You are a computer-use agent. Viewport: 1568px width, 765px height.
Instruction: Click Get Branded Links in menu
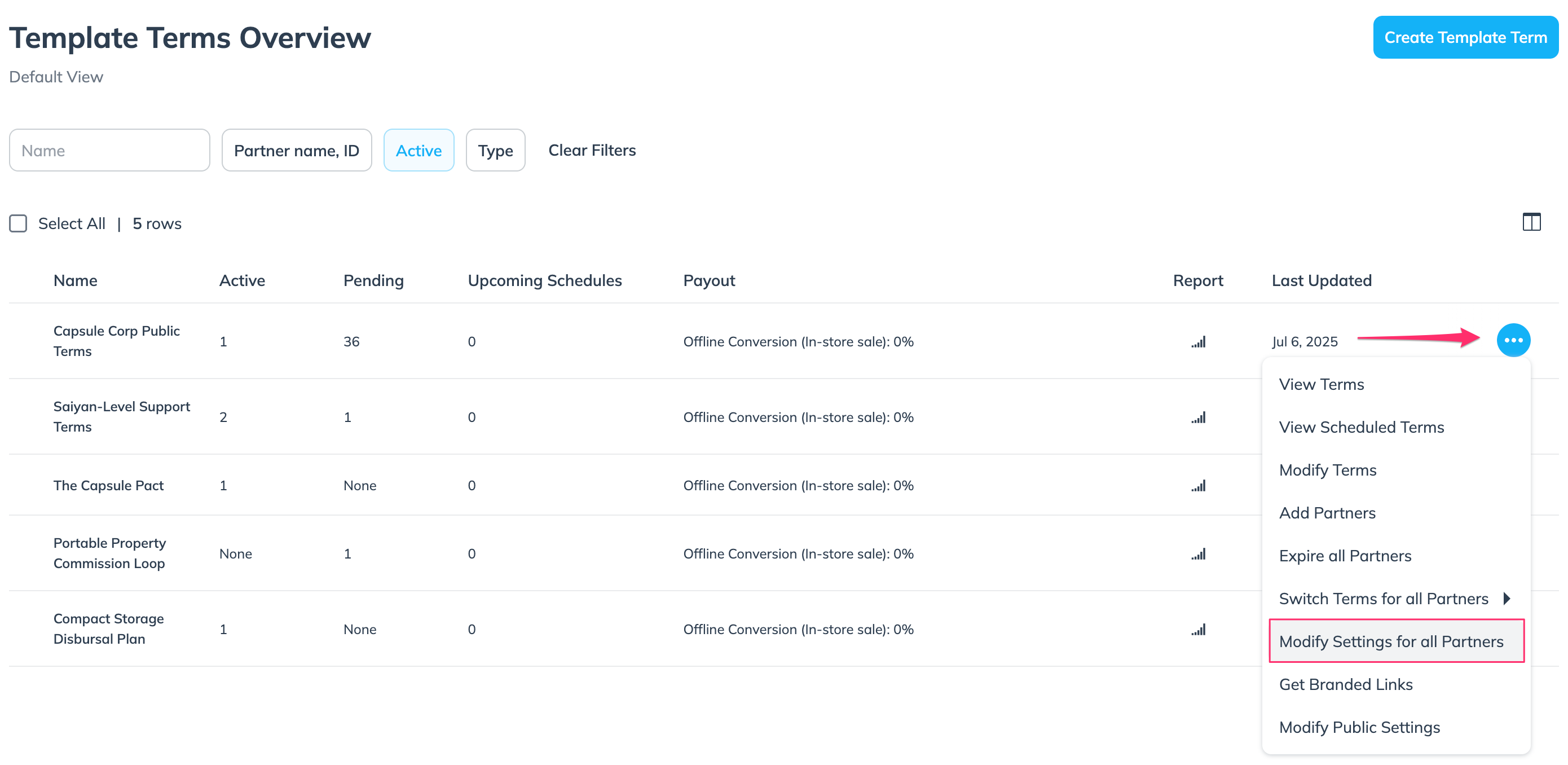1345,684
